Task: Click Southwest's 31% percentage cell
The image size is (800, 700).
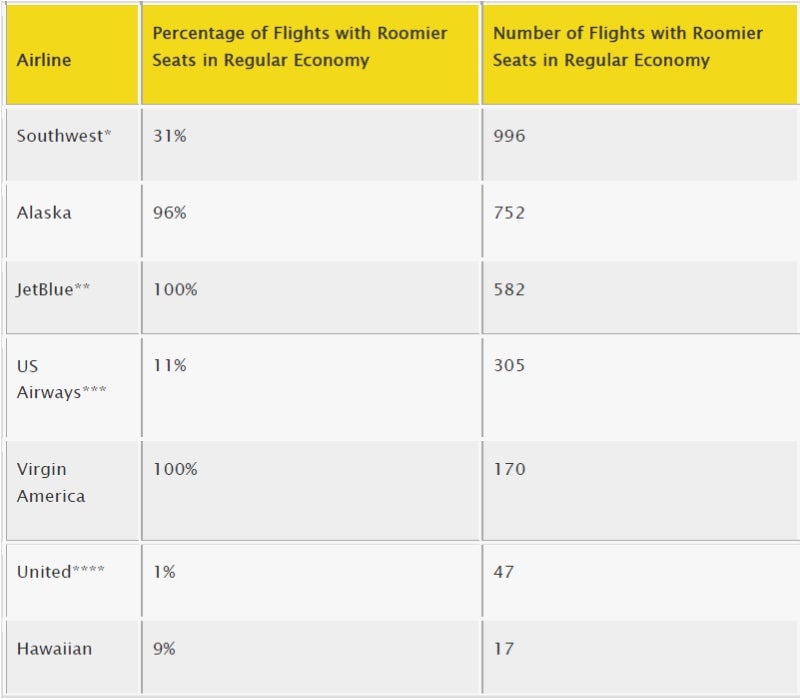Action: point(310,144)
